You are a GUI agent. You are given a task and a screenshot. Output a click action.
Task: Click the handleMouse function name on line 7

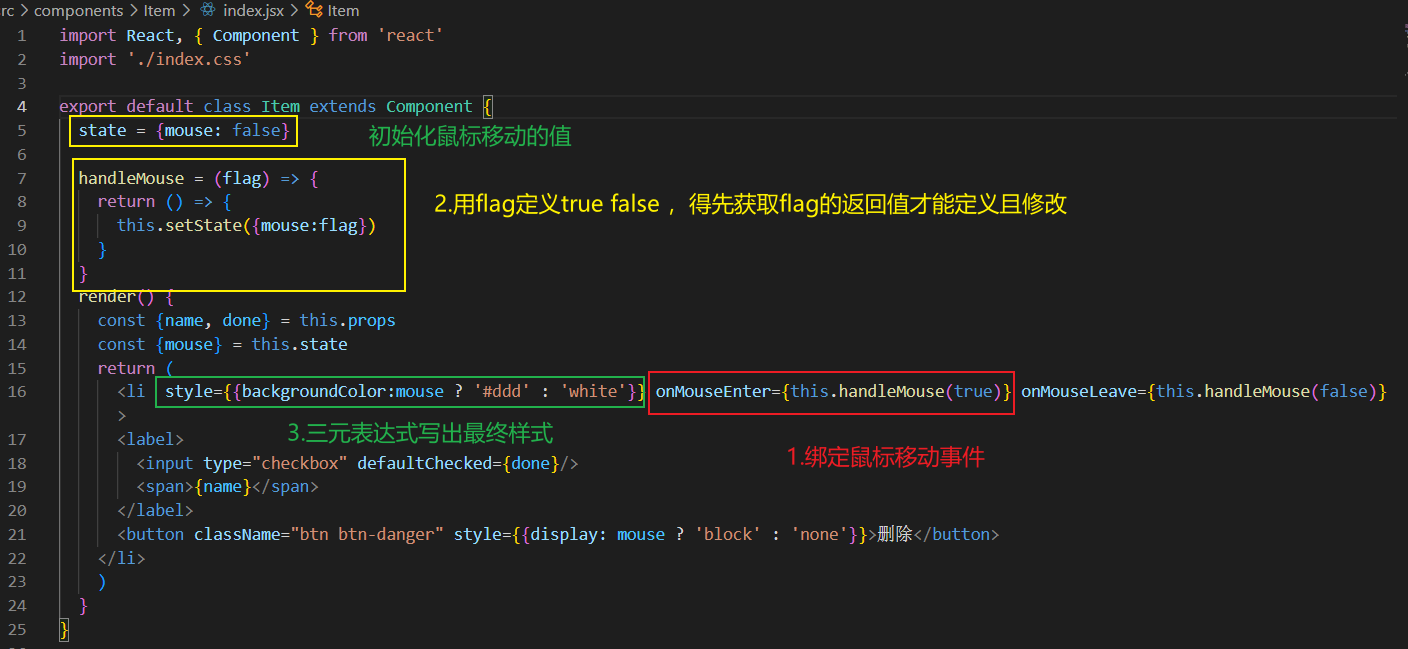[131, 177]
